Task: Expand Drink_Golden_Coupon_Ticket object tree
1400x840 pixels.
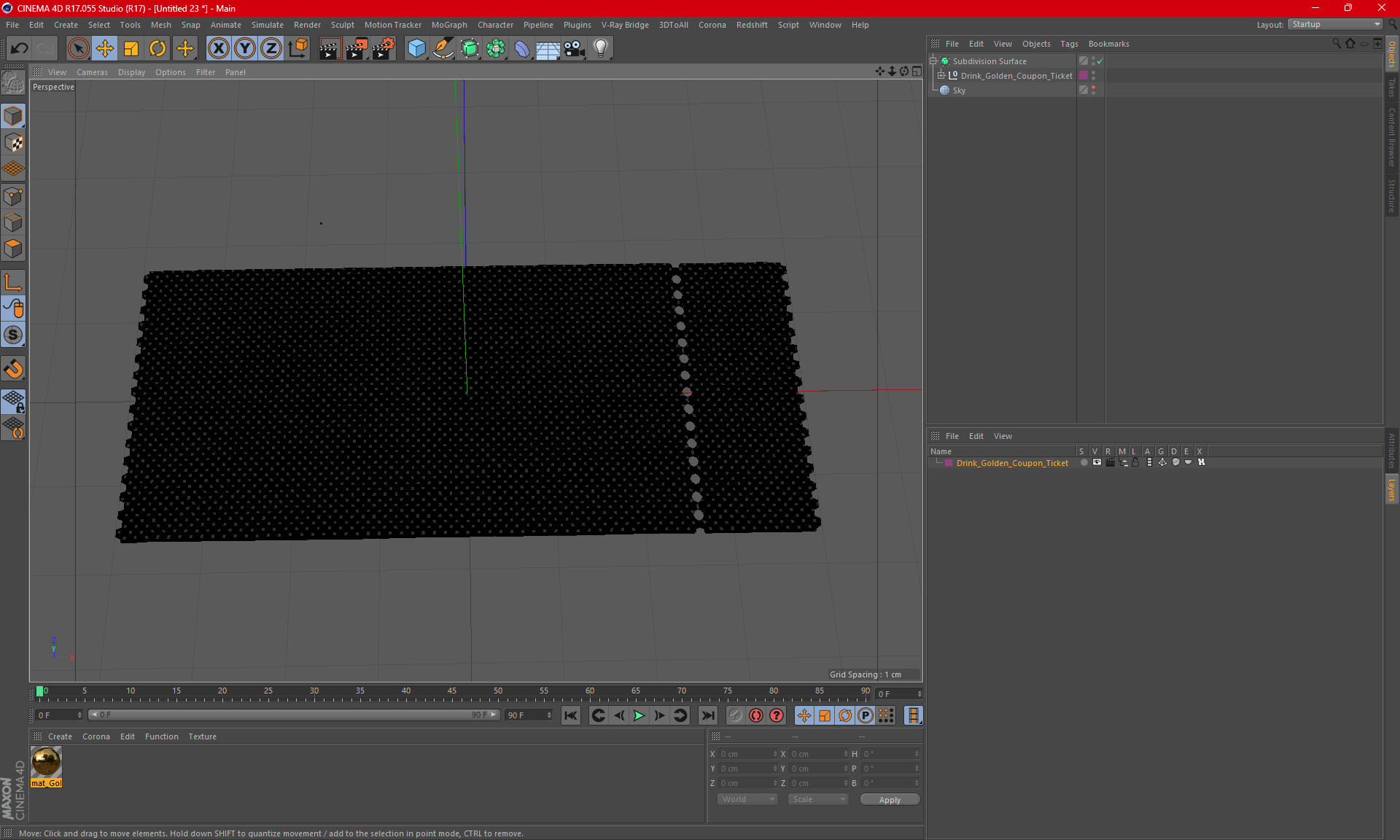Action: click(x=941, y=75)
